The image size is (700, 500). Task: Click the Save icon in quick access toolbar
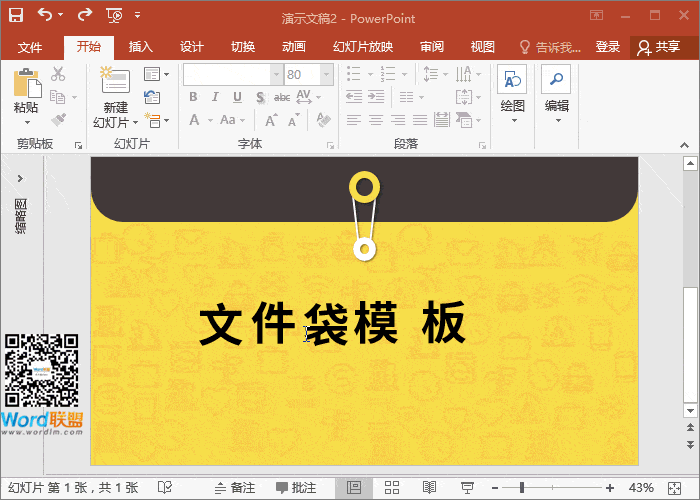point(16,15)
